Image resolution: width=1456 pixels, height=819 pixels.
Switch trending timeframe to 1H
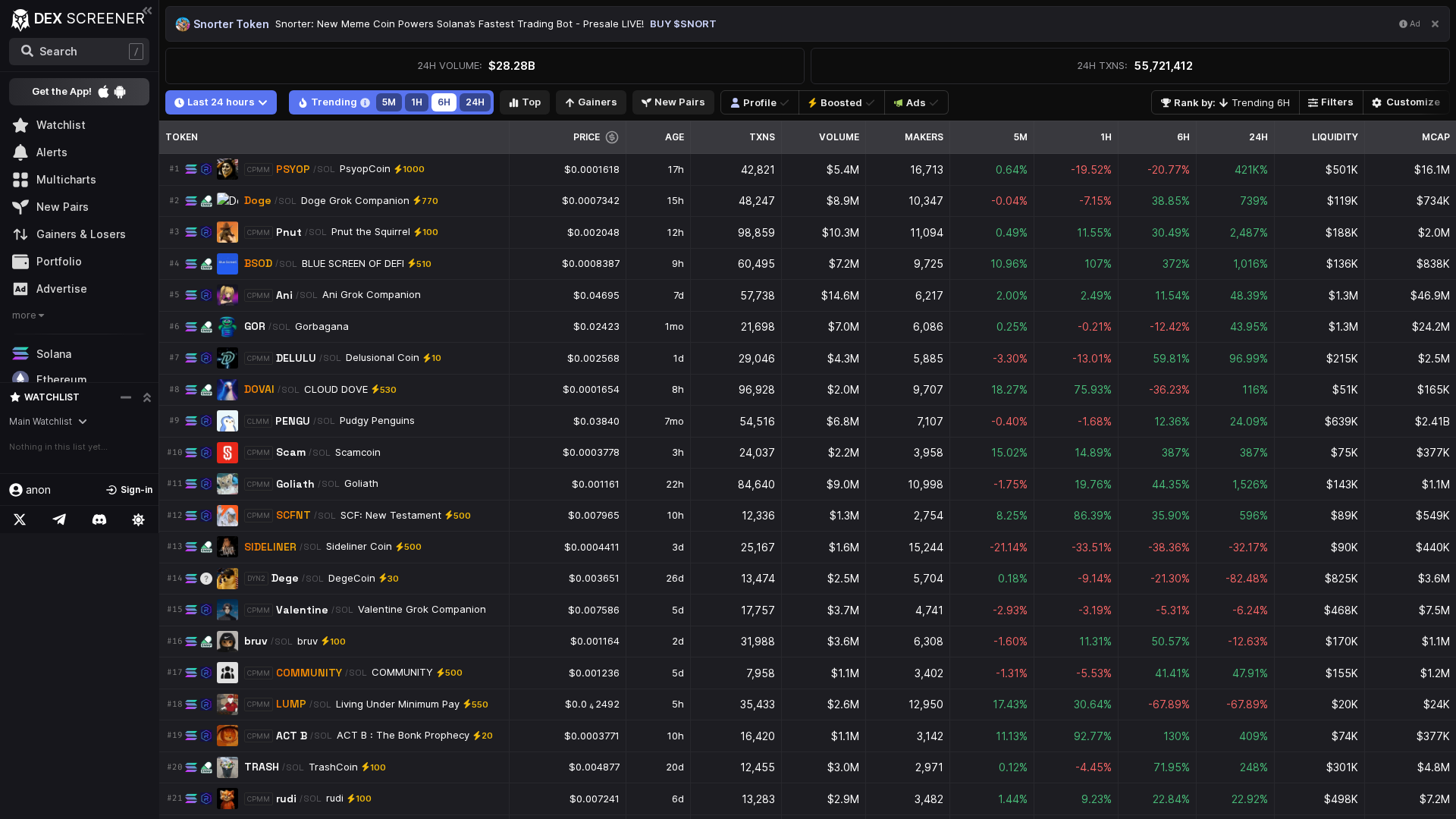pos(416,102)
